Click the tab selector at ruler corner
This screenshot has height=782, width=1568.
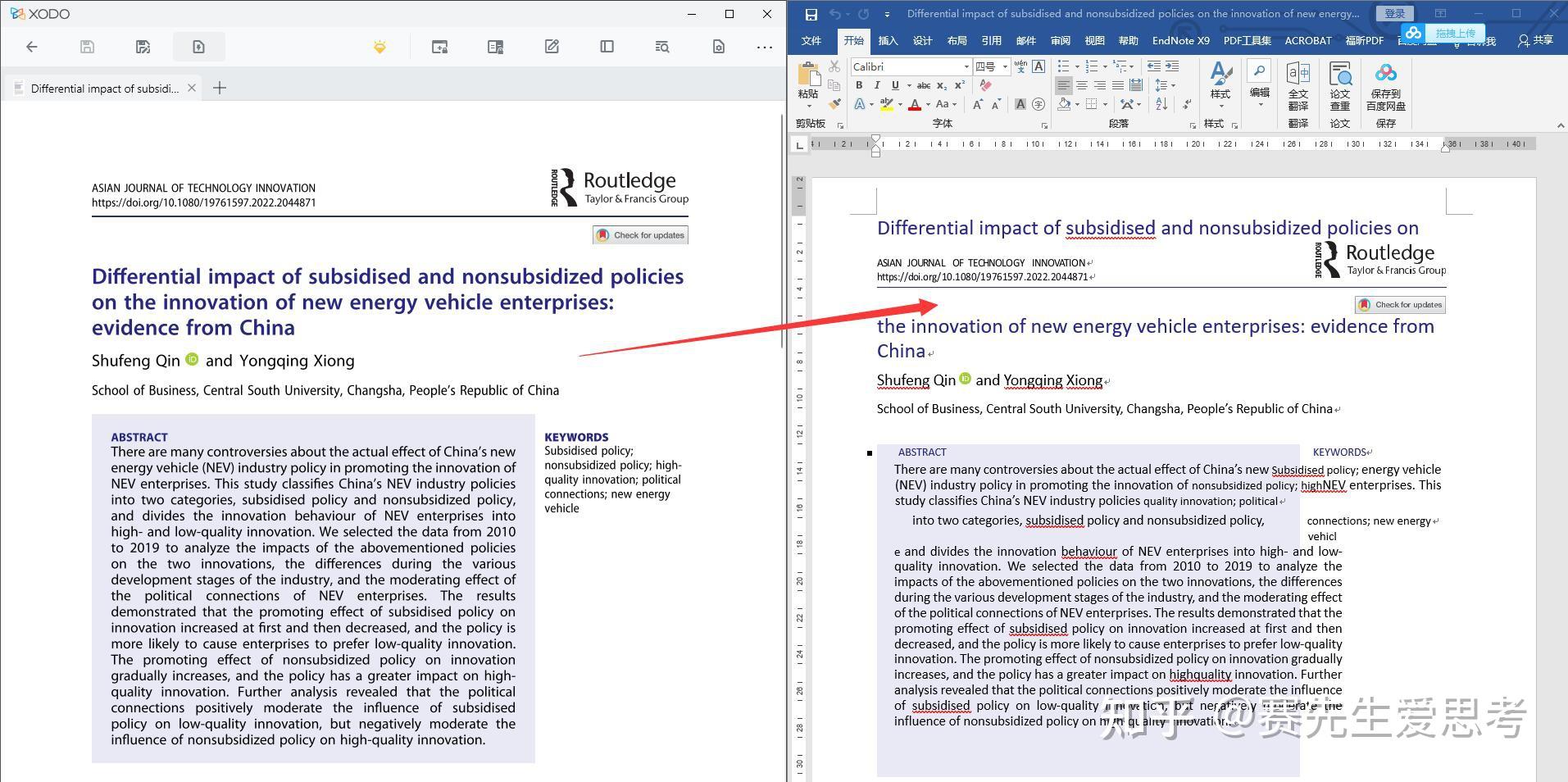point(800,145)
